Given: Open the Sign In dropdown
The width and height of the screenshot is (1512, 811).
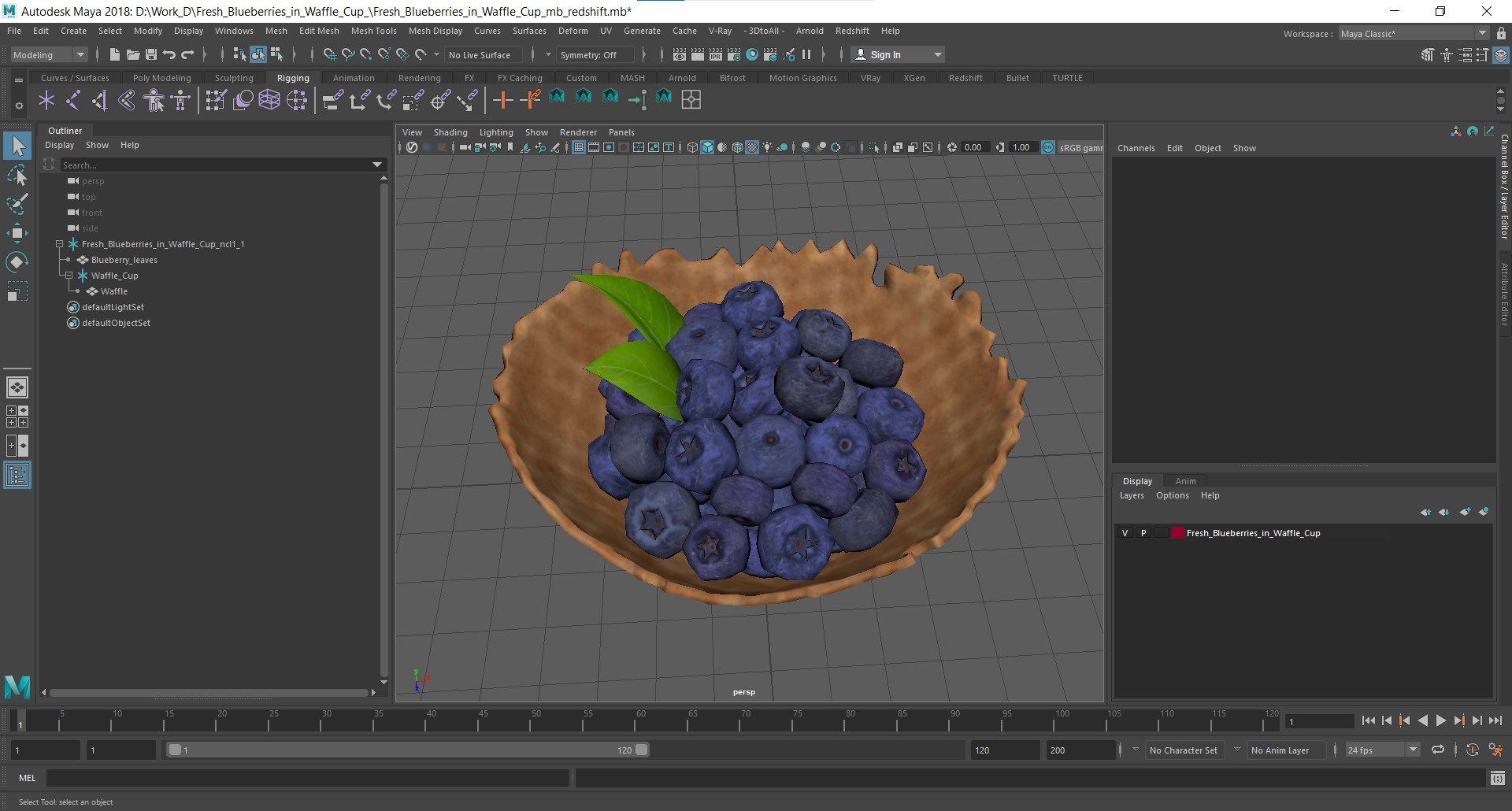Looking at the screenshot, I should (x=899, y=54).
